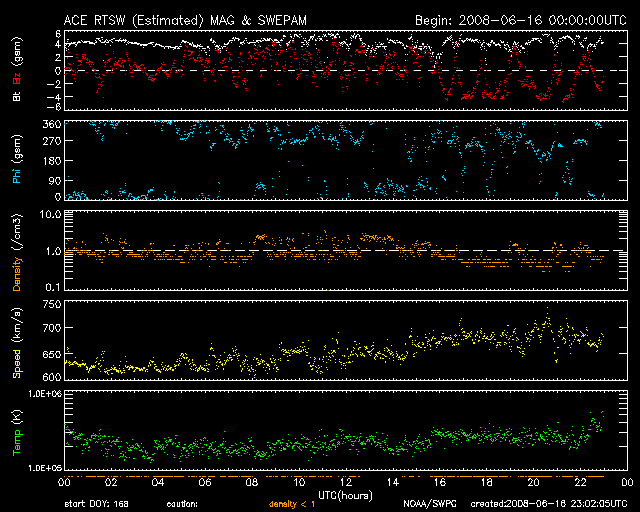Click the 12 hour tick label
640x512 pixels.
tap(344, 482)
